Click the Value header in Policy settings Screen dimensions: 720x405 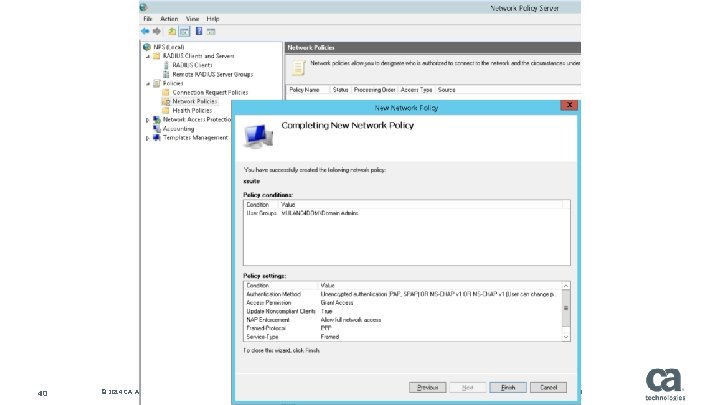[x=439, y=286]
